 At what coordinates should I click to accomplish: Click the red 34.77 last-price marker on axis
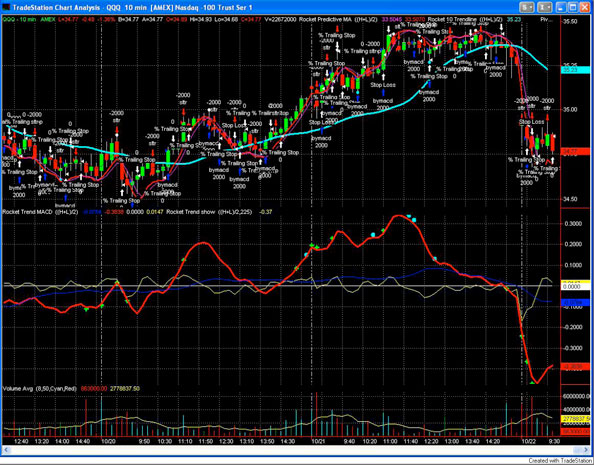[x=575, y=152]
